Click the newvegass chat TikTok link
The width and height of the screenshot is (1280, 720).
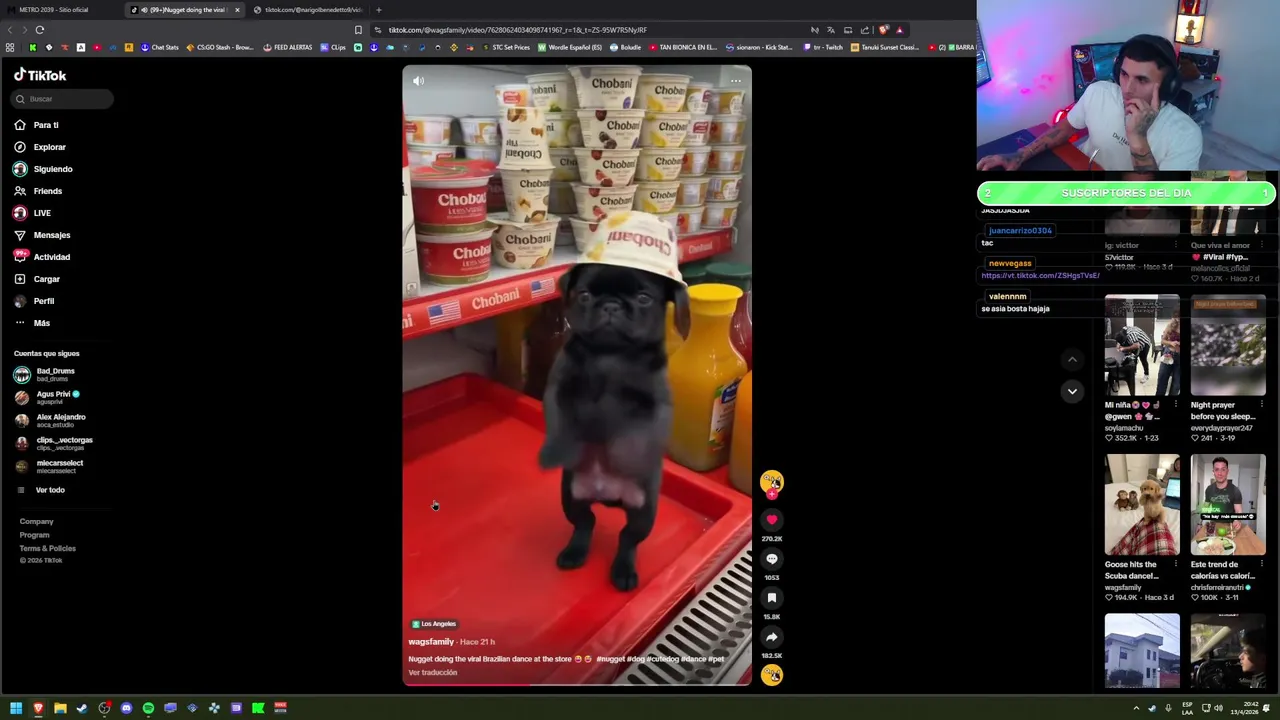coord(1040,276)
